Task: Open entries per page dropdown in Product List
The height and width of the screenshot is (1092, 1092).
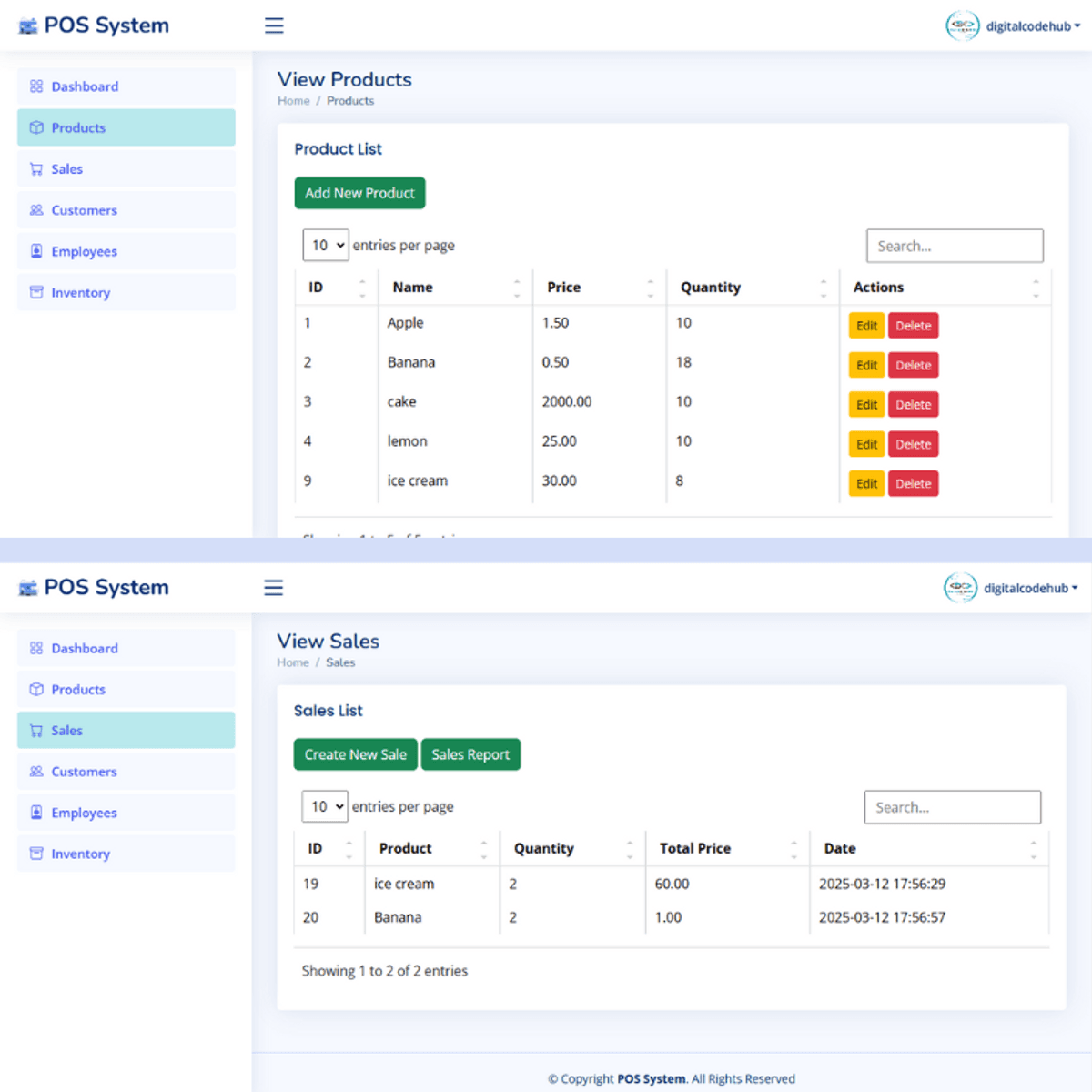Action: point(326,246)
